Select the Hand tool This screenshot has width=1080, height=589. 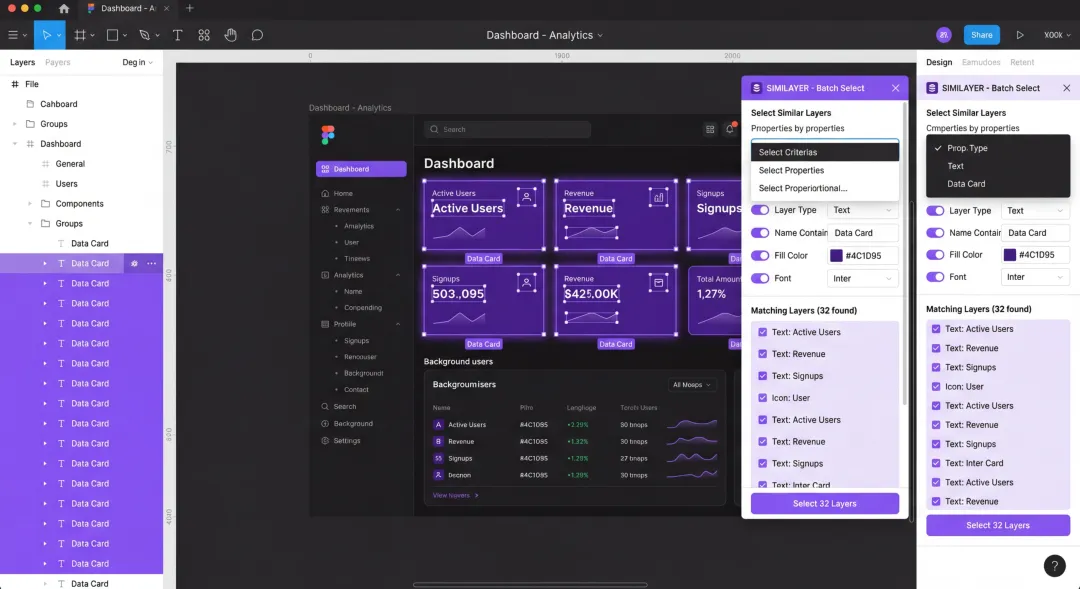click(x=231, y=35)
